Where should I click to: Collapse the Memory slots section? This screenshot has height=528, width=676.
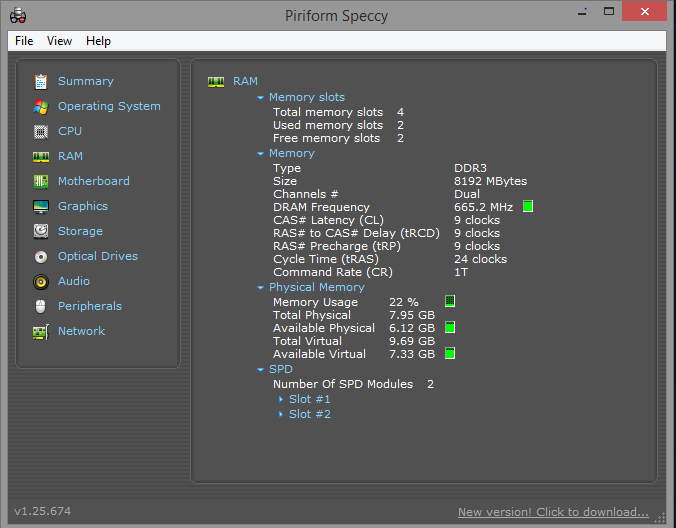[x=261, y=98]
